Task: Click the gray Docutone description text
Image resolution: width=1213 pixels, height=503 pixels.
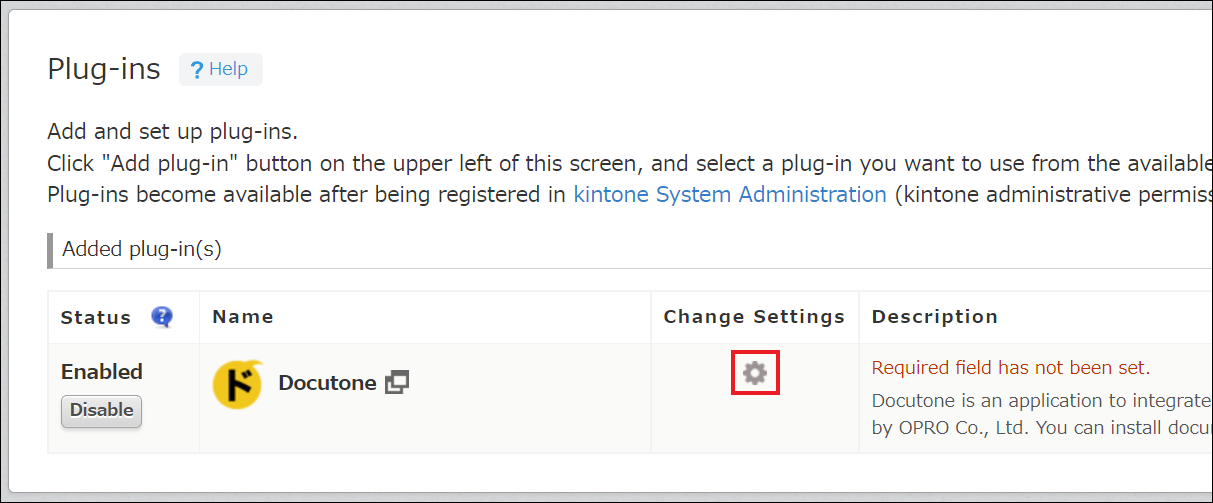Action: click(x=1042, y=415)
